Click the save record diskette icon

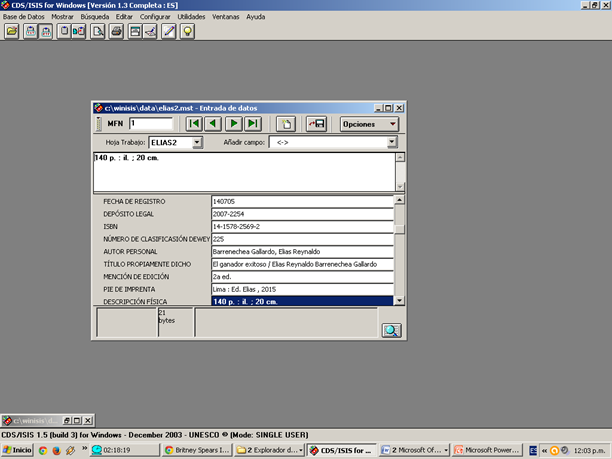tap(317, 124)
